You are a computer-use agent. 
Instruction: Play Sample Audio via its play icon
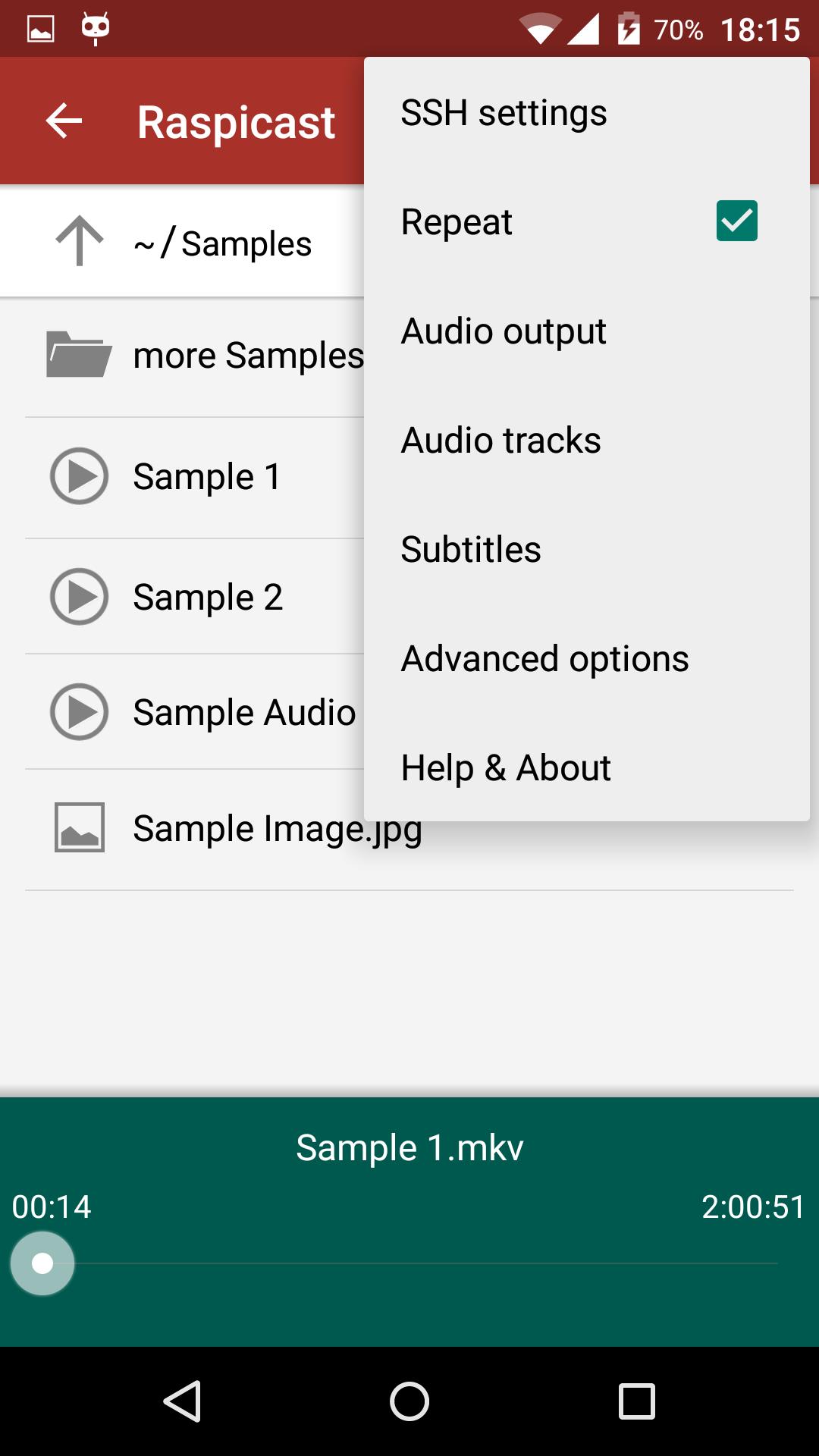79,712
